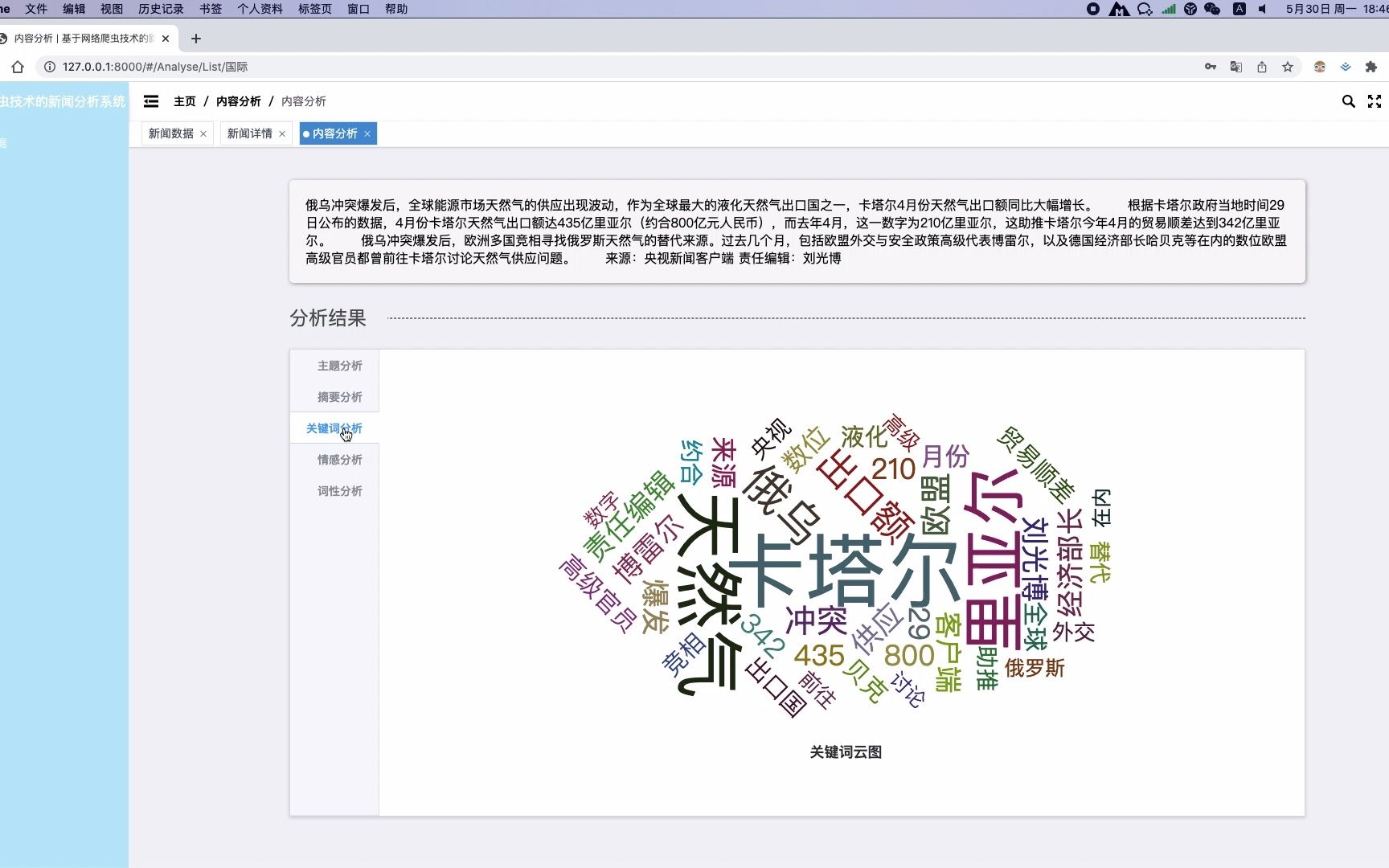Click the blue layered extension icon in the toolbar
Image resolution: width=1389 pixels, height=868 pixels.
point(1345,67)
